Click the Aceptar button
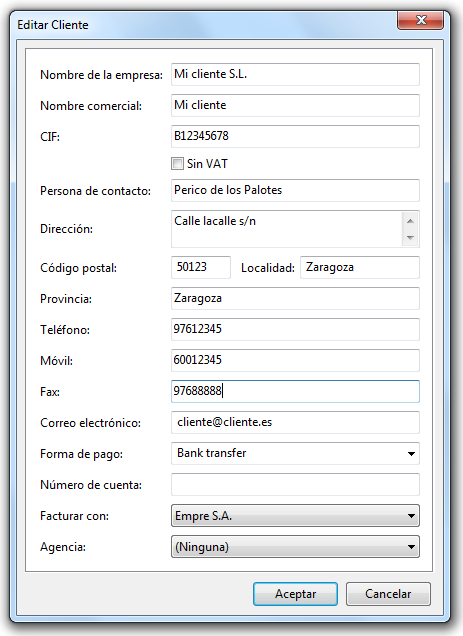463x636 pixels. [x=295, y=594]
